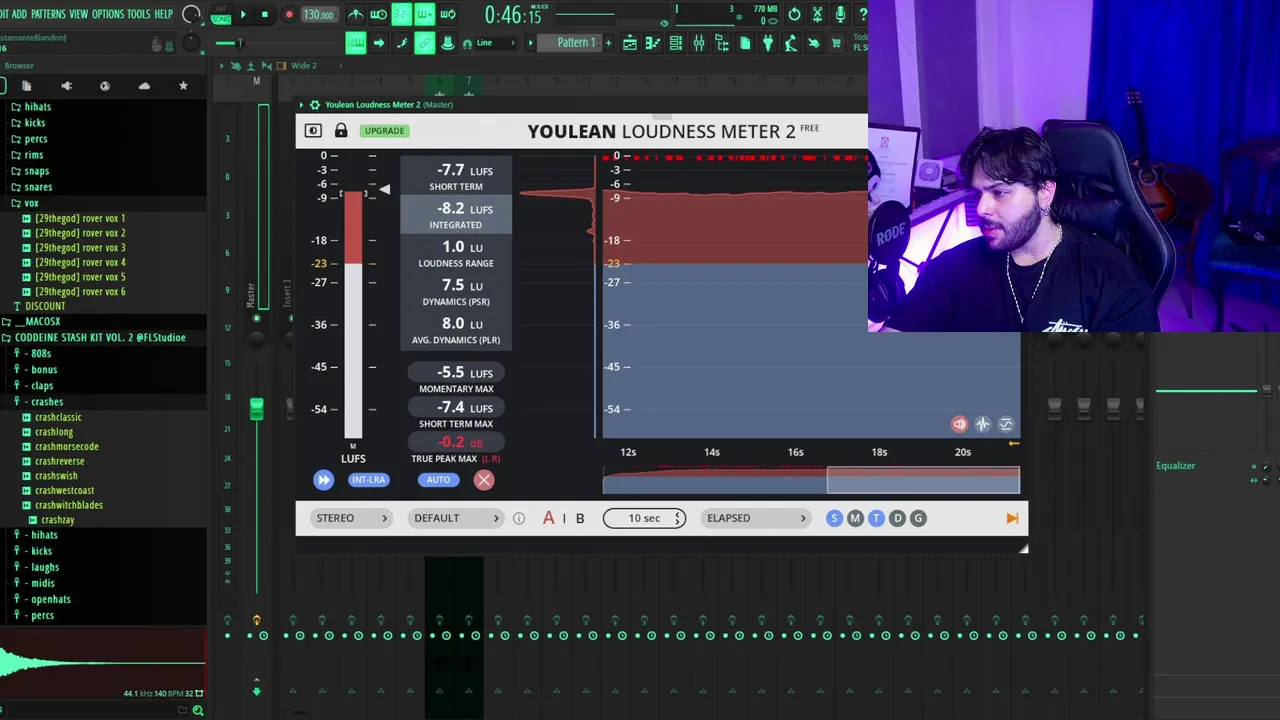Expand the 808s folder in browser
This screenshot has width=1280, height=720.
tap(40, 354)
